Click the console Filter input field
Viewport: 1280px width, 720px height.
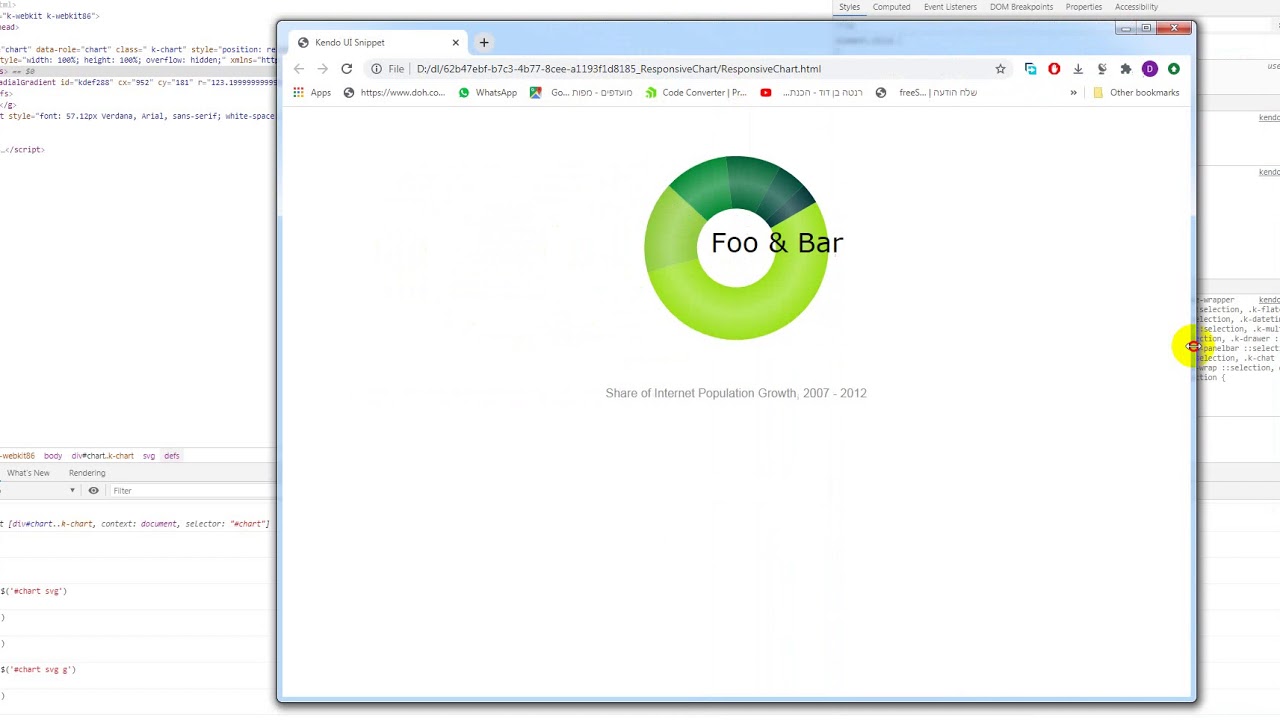[x=190, y=491]
